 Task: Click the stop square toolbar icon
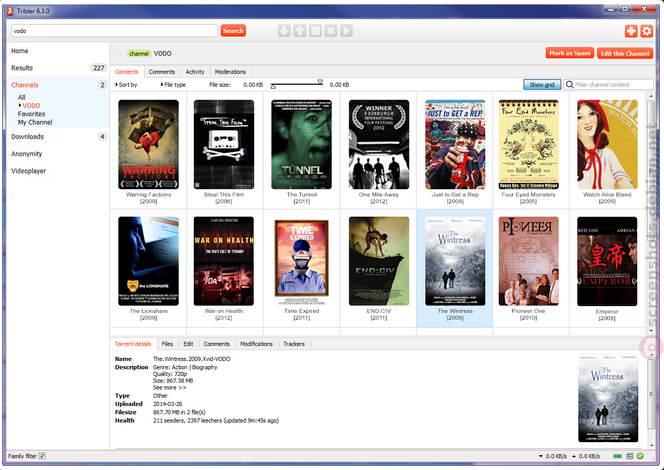(315, 30)
